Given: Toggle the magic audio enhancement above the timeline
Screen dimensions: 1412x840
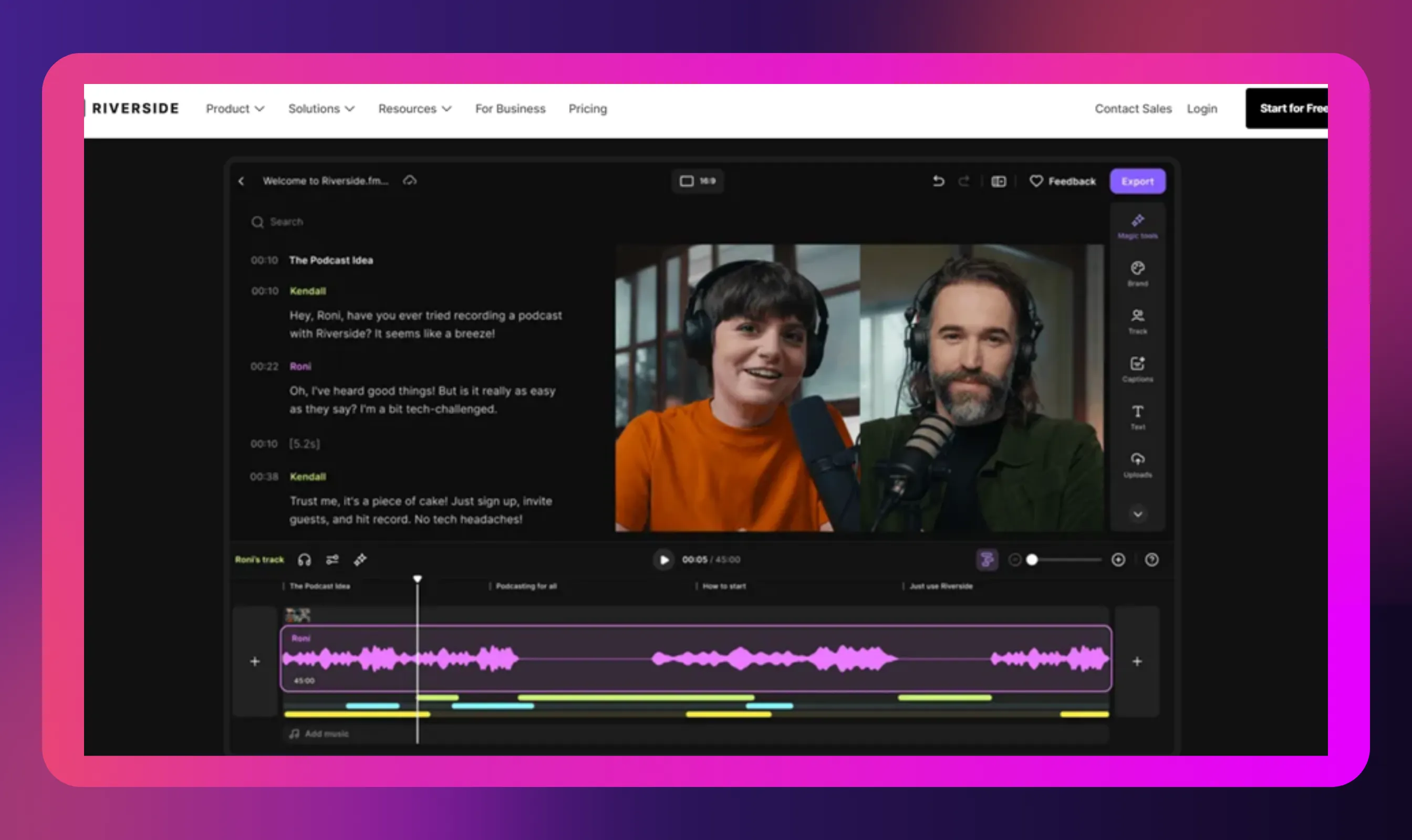Looking at the screenshot, I should 987,559.
